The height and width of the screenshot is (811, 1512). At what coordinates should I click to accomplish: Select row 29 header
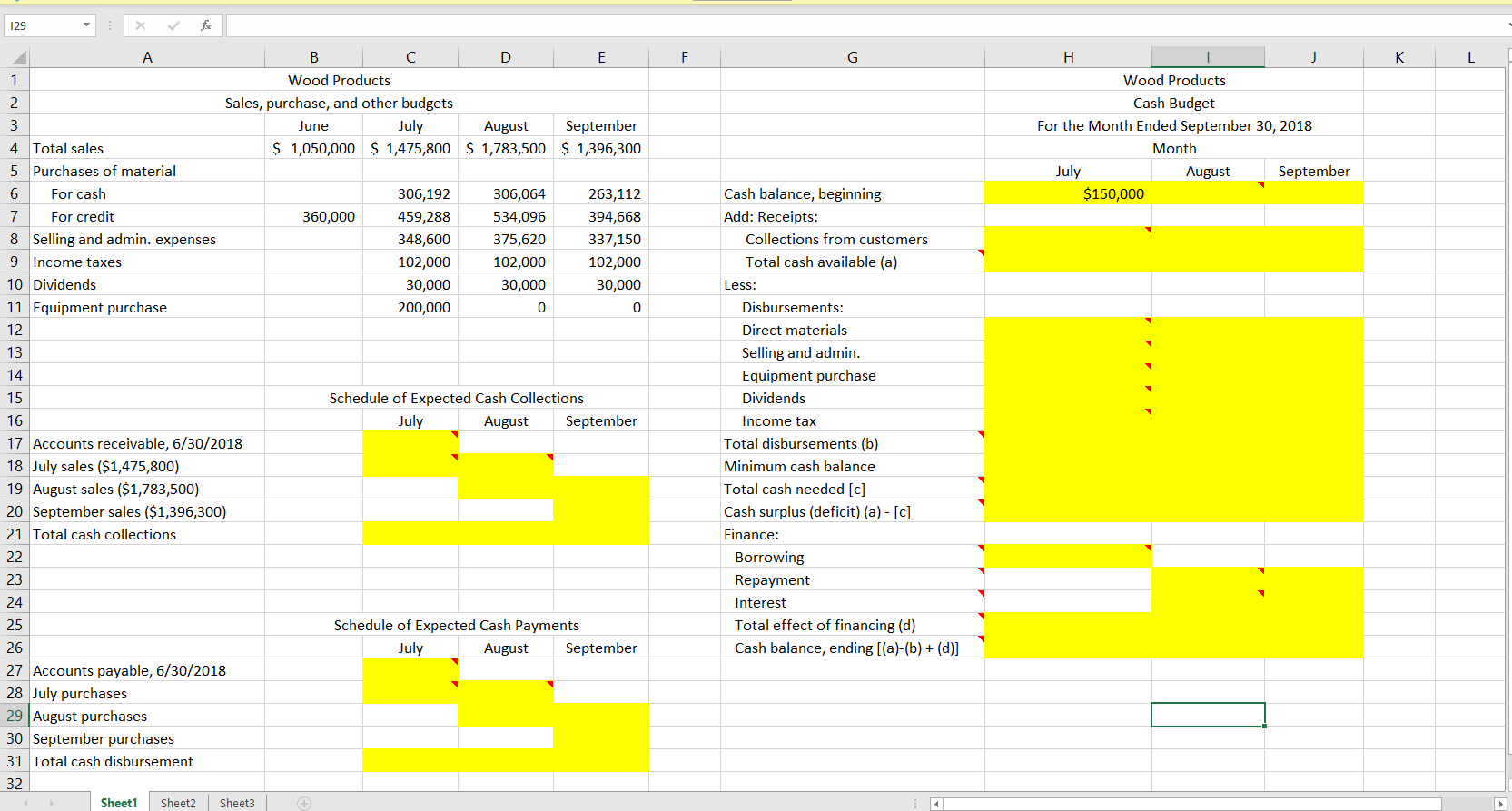click(15, 716)
